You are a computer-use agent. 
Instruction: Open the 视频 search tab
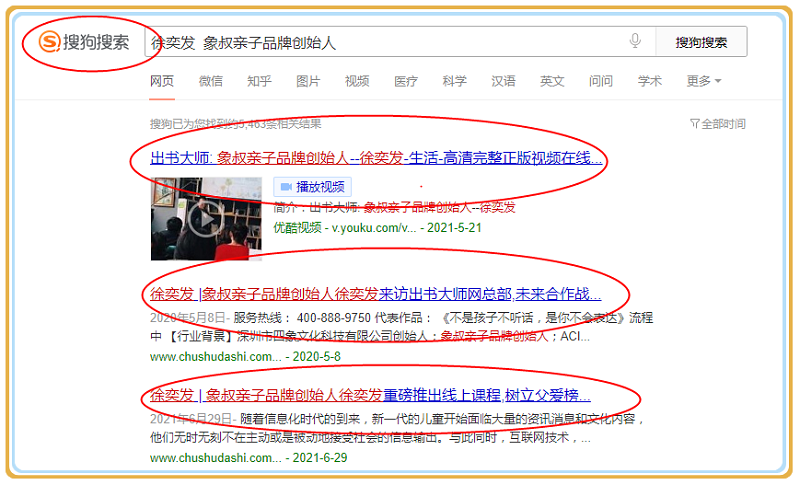tap(357, 81)
